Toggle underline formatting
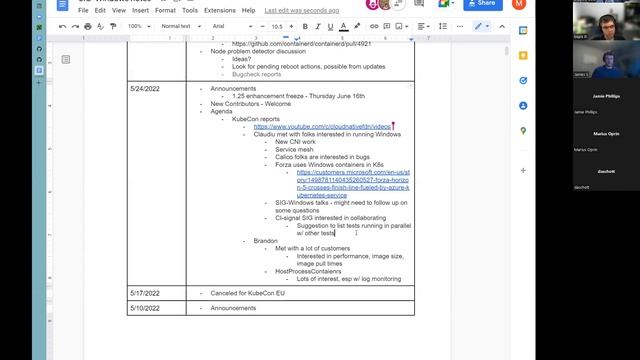This screenshot has width=640, height=360. click(330, 27)
